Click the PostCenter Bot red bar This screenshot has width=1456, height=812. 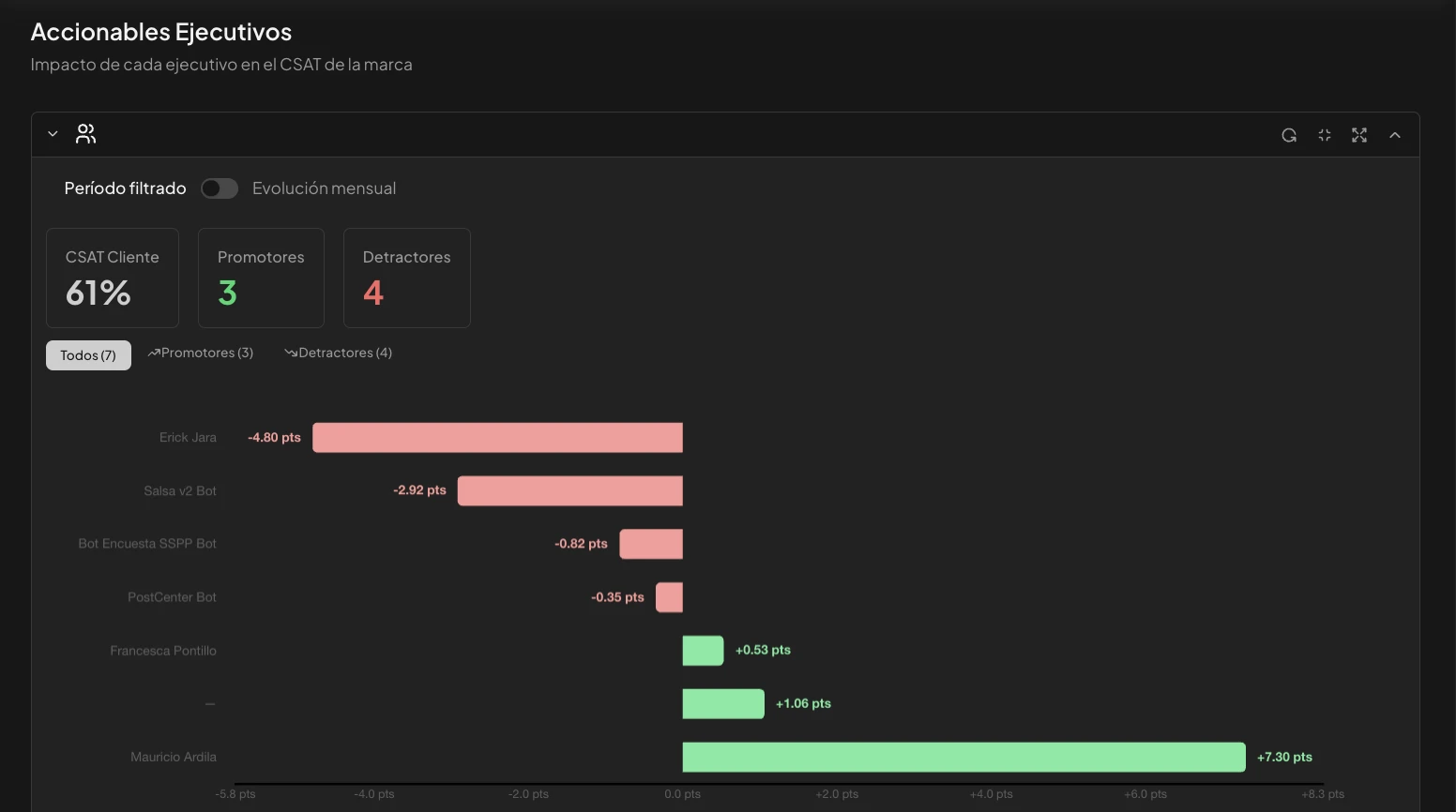coord(669,597)
